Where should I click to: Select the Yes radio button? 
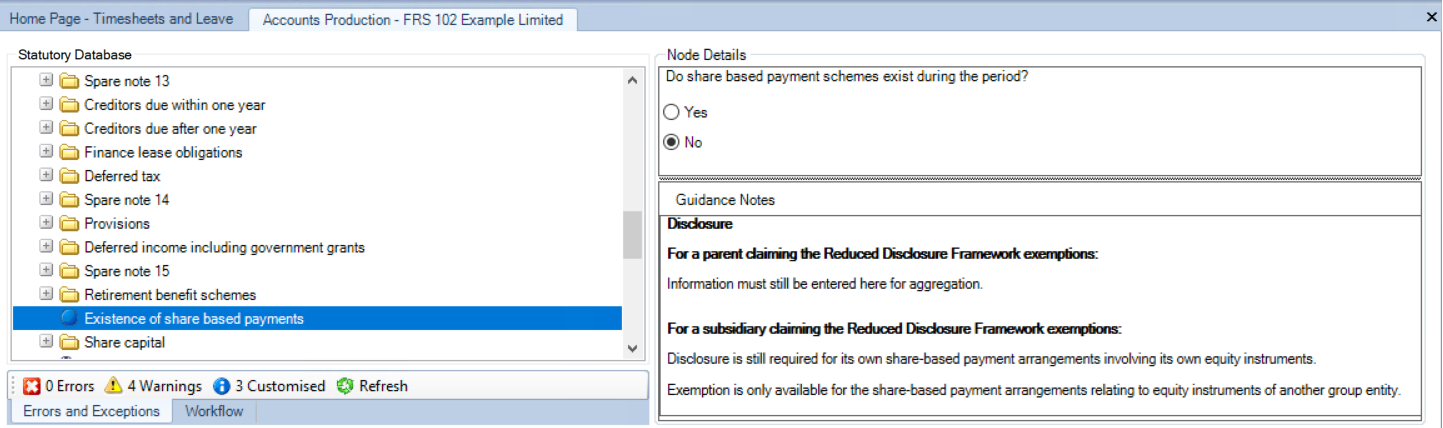click(x=672, y=113)
